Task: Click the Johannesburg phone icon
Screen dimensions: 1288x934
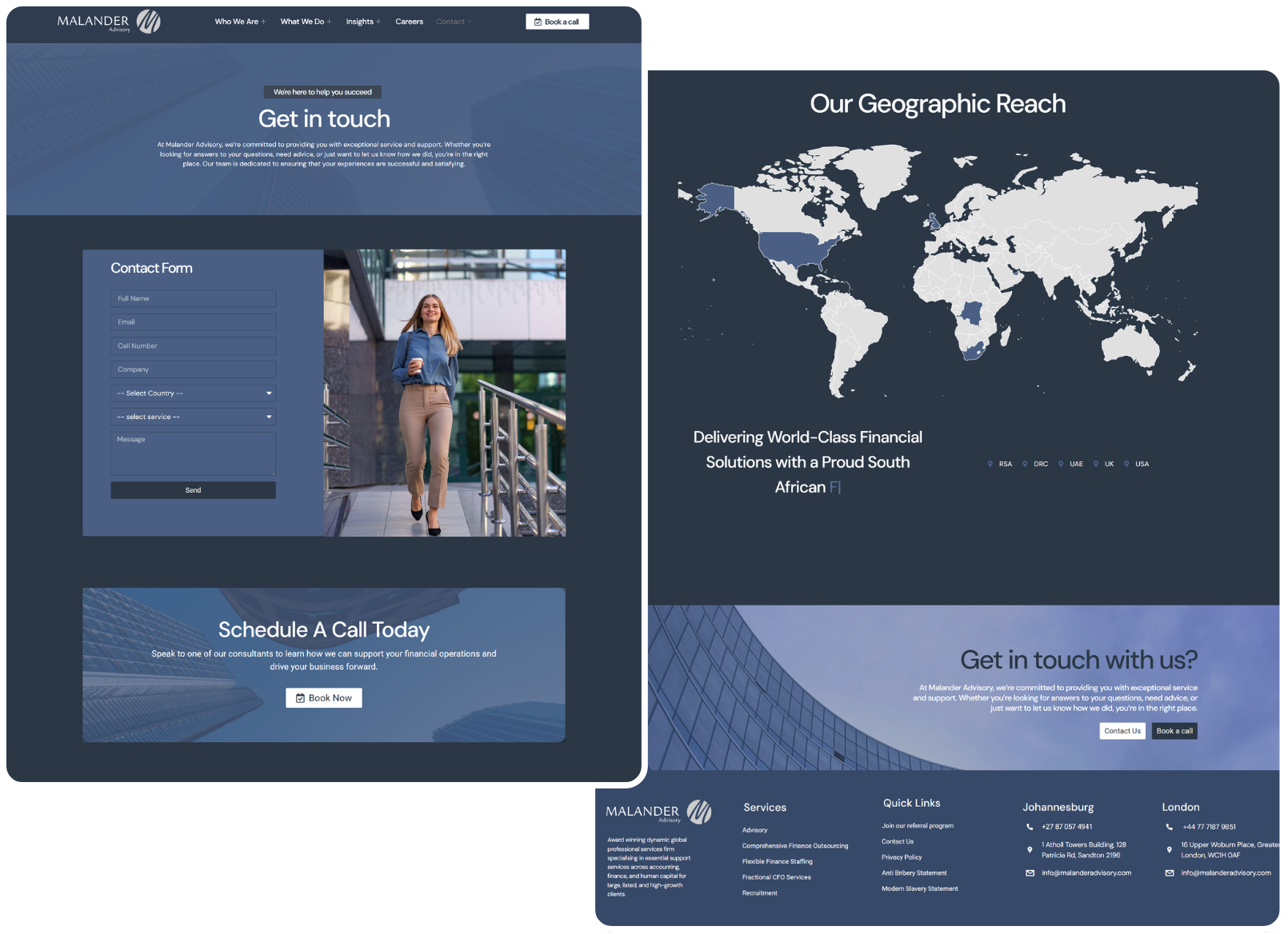Action: click(1030, 827)
